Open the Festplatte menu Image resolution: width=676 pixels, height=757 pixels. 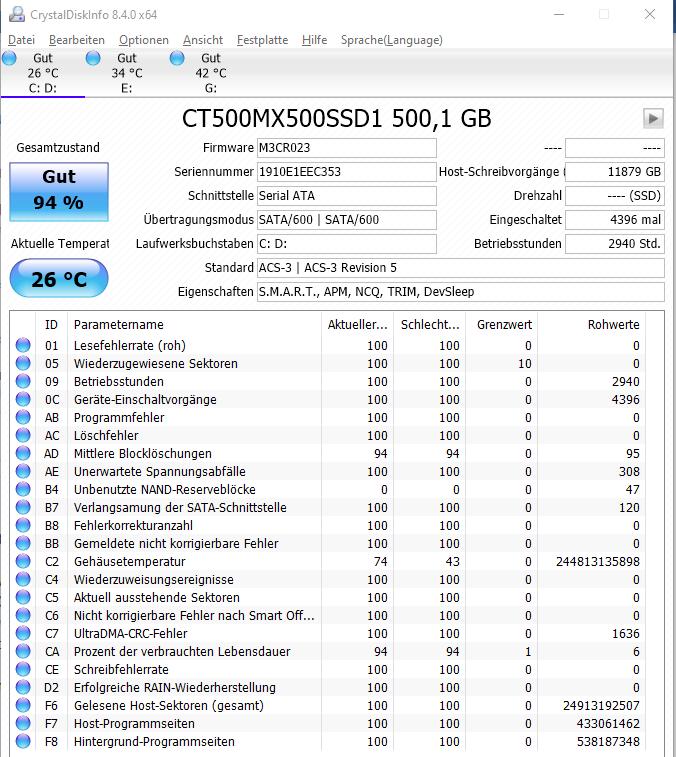pos(262,40)
